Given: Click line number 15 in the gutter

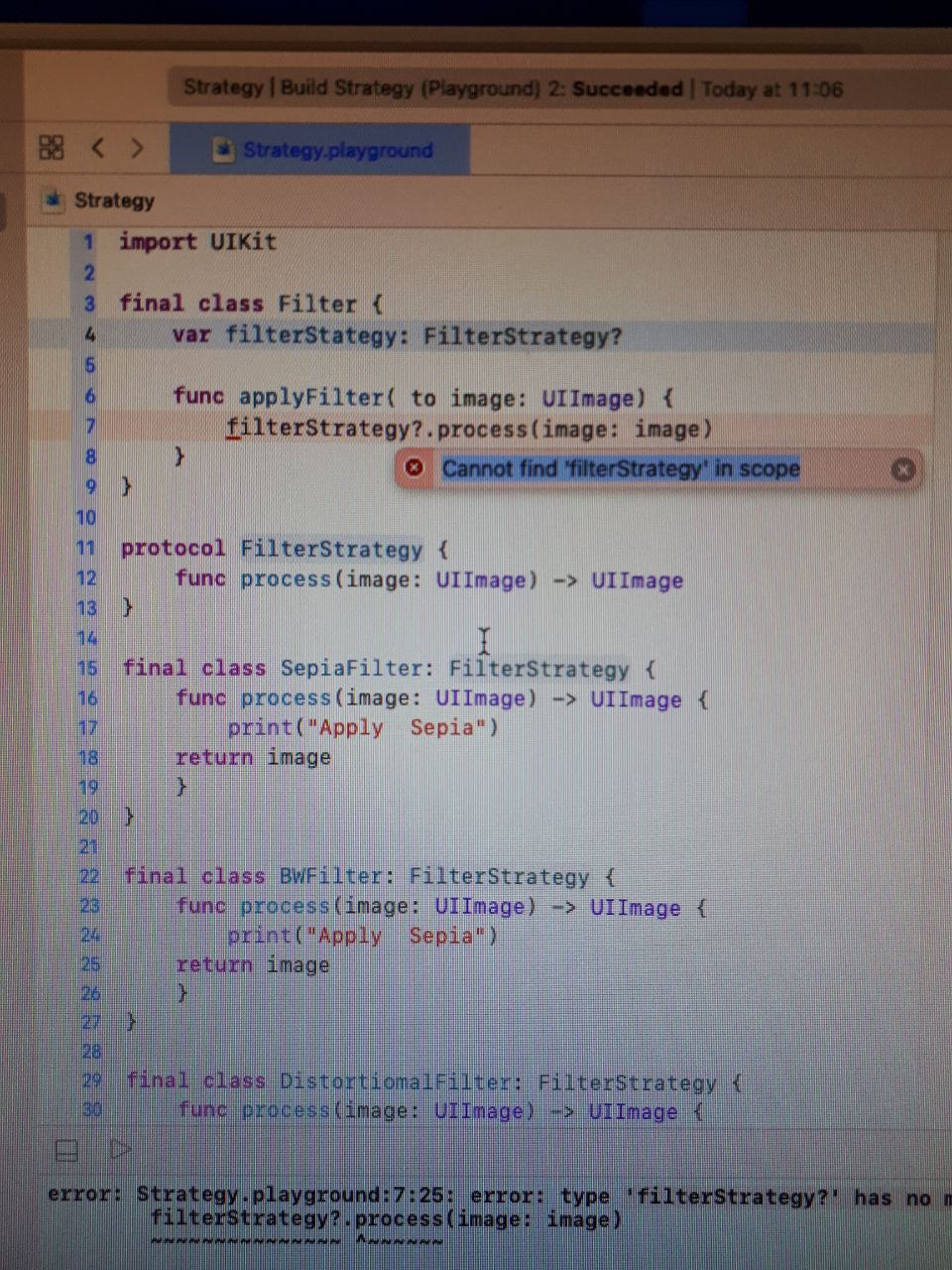Looking at the screenshot, I should tap(87, 669).
